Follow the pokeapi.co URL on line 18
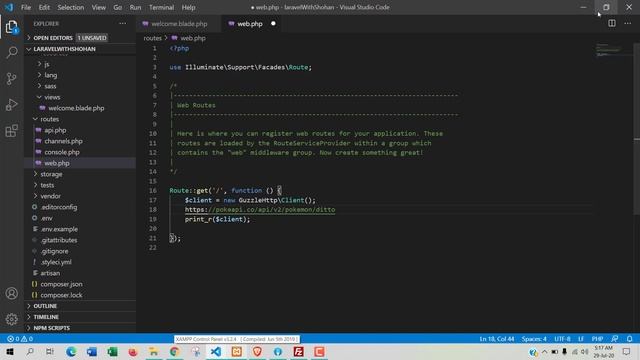This screenshot has width=640, height=360. (260, 210)
